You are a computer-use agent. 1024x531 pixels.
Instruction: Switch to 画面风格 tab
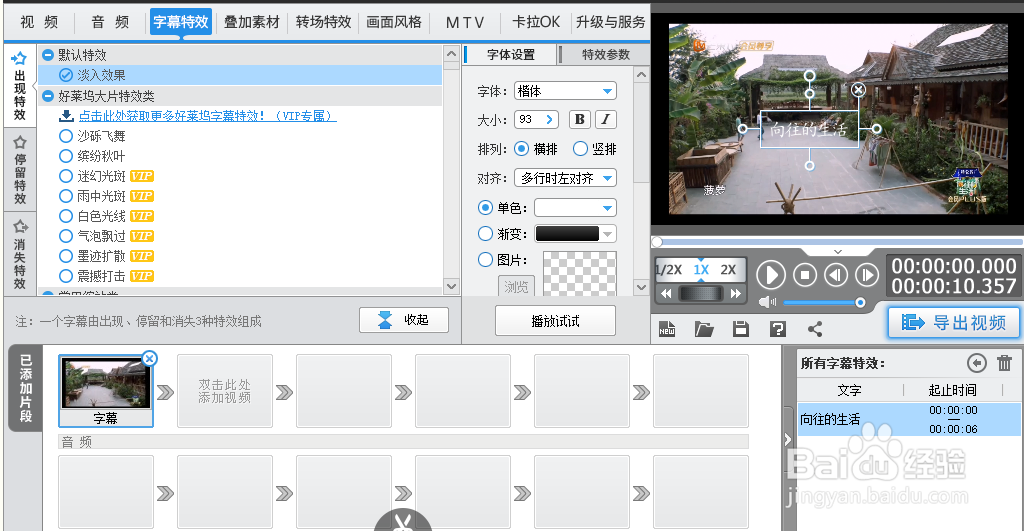pyautogui.click(x=394, y=22)
